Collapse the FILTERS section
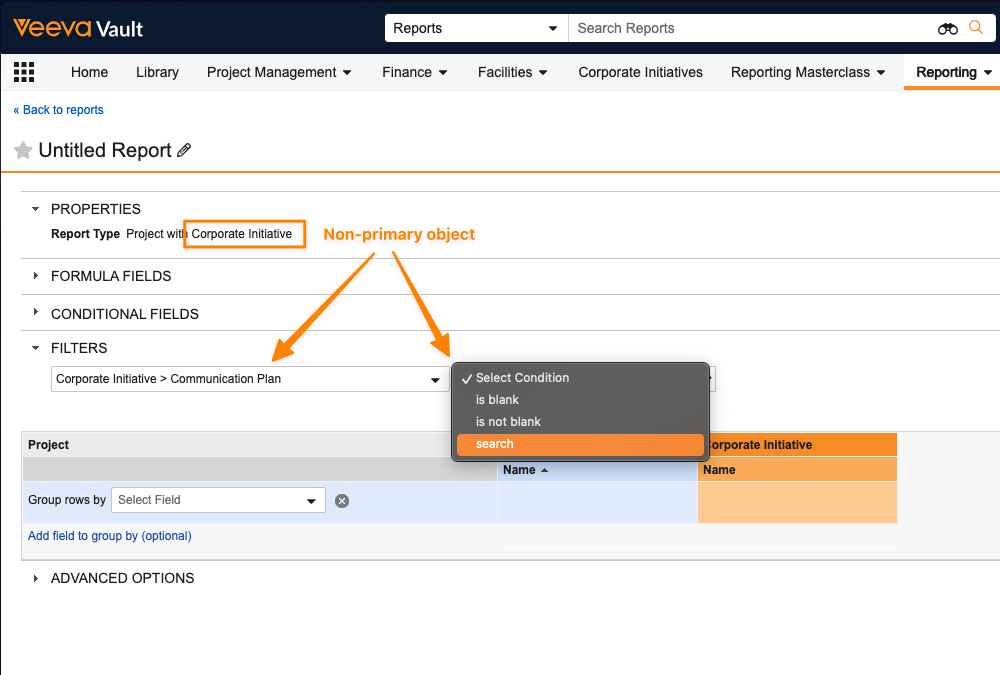 tap(36, 348)
